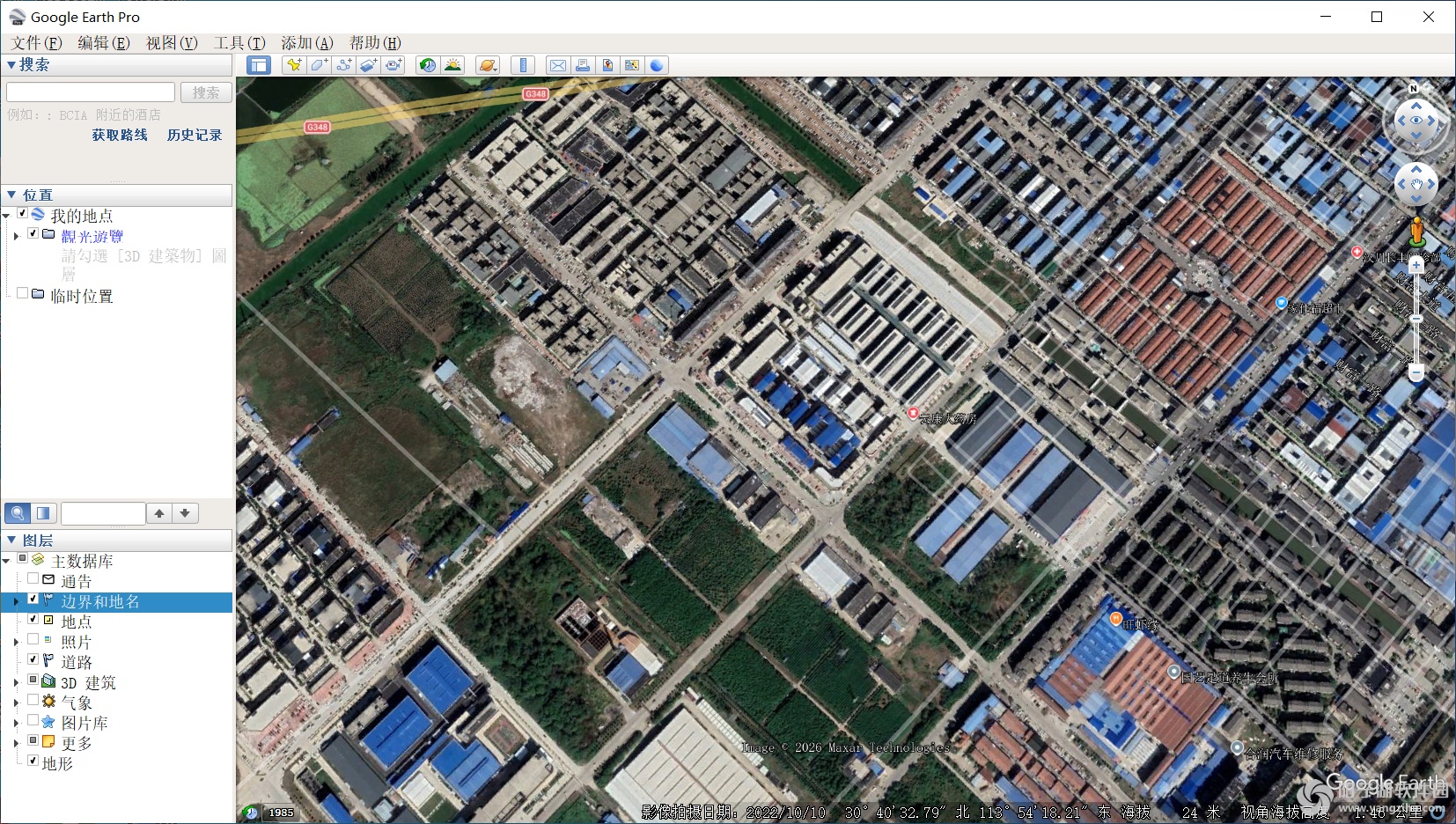Select the Add Placemark tool
The image size is (1456, 824).
point(293,65)
